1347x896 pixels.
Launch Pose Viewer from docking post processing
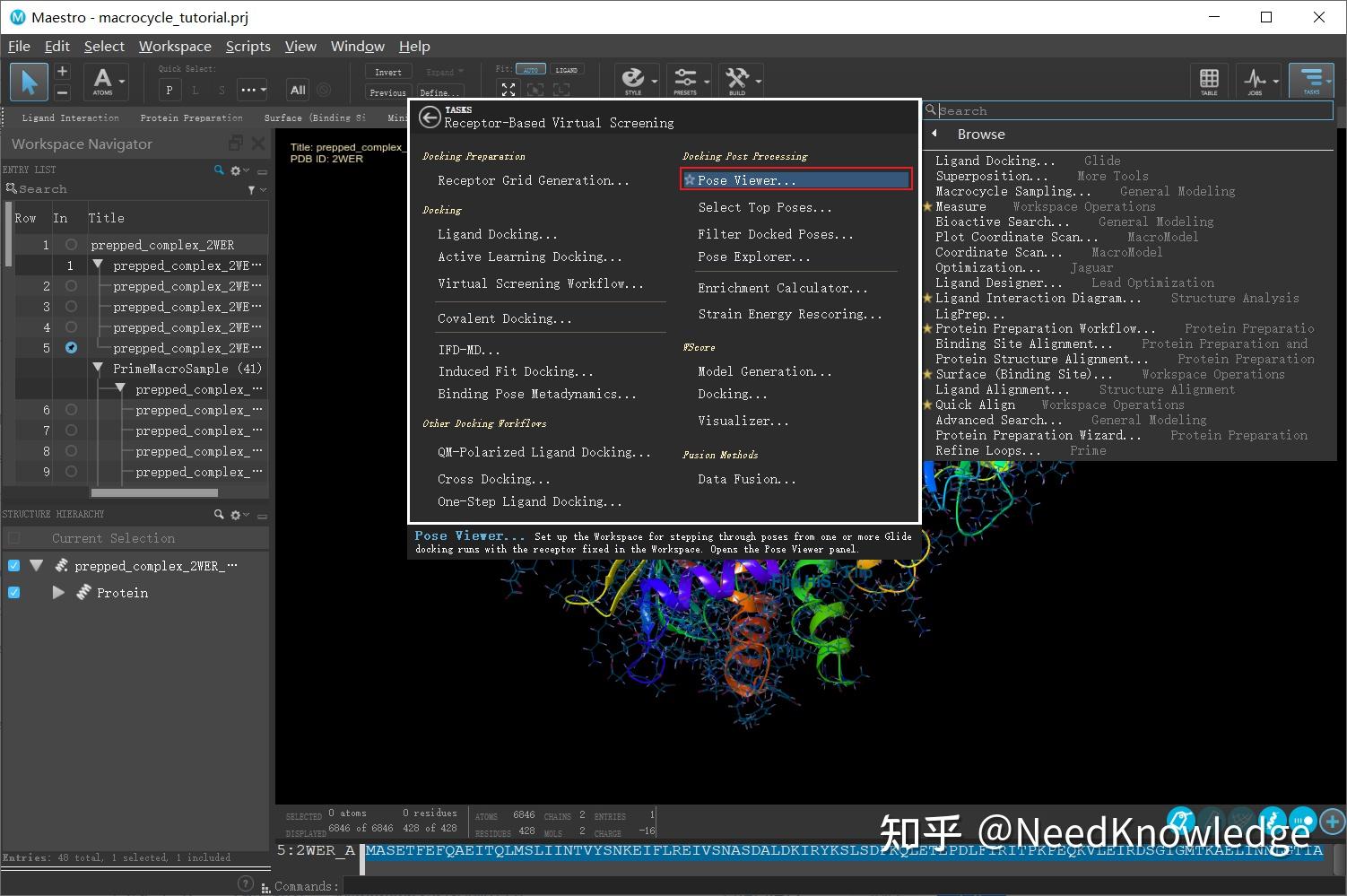[x=746, y=180]
